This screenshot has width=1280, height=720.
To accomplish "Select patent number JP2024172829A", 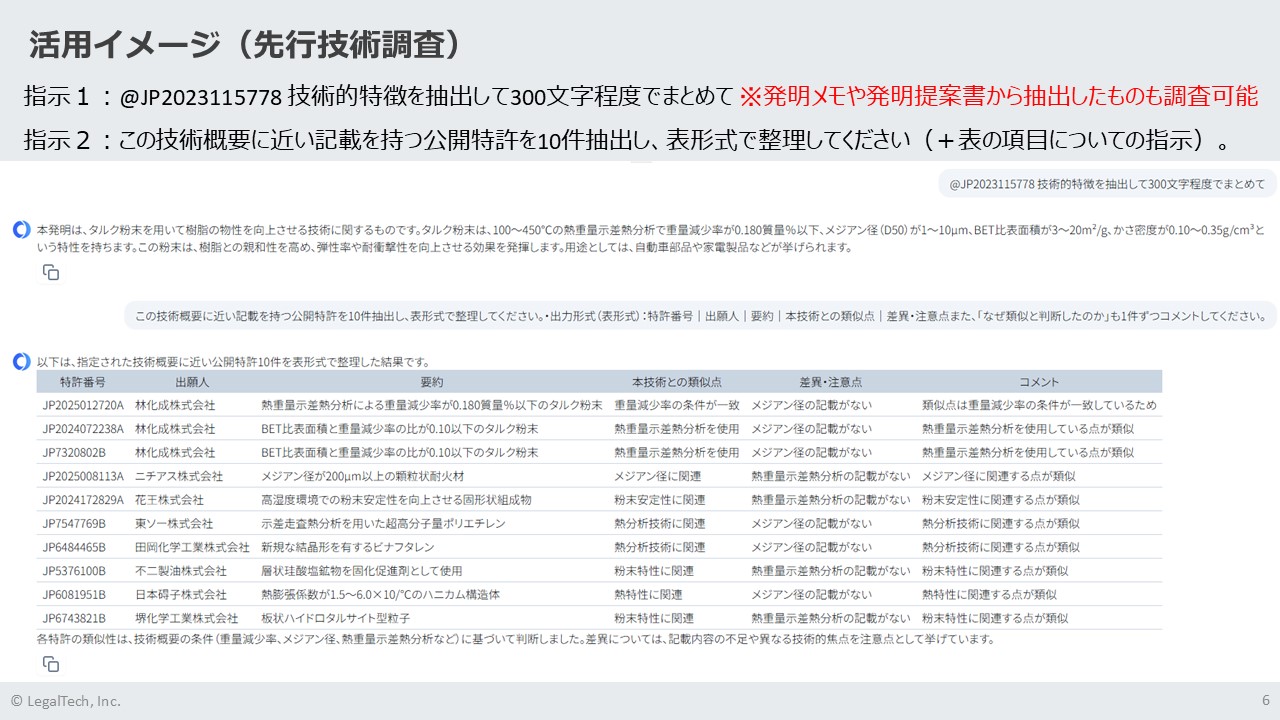I will tap(83, 499).
